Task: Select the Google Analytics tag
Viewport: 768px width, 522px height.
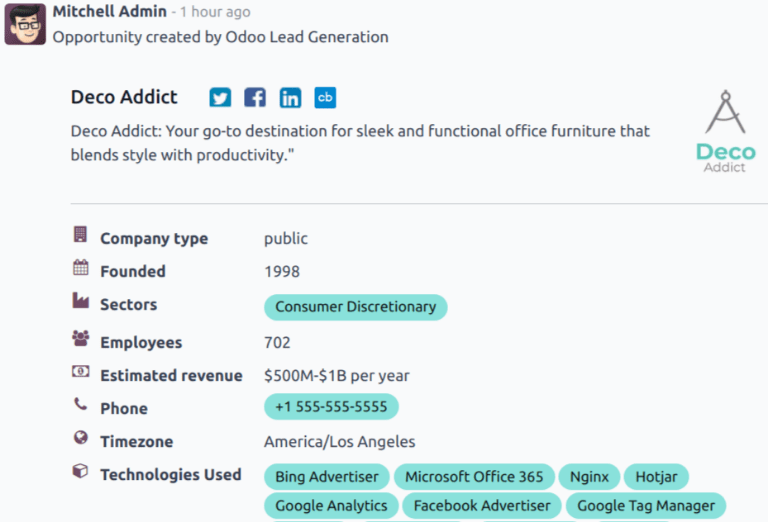Action: pos(331,506)
